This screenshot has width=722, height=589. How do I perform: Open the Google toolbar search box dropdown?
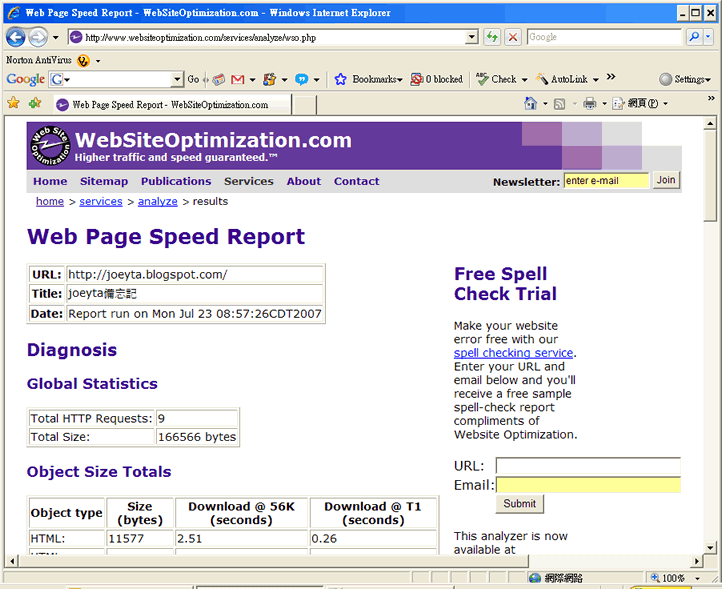(177, 80)
